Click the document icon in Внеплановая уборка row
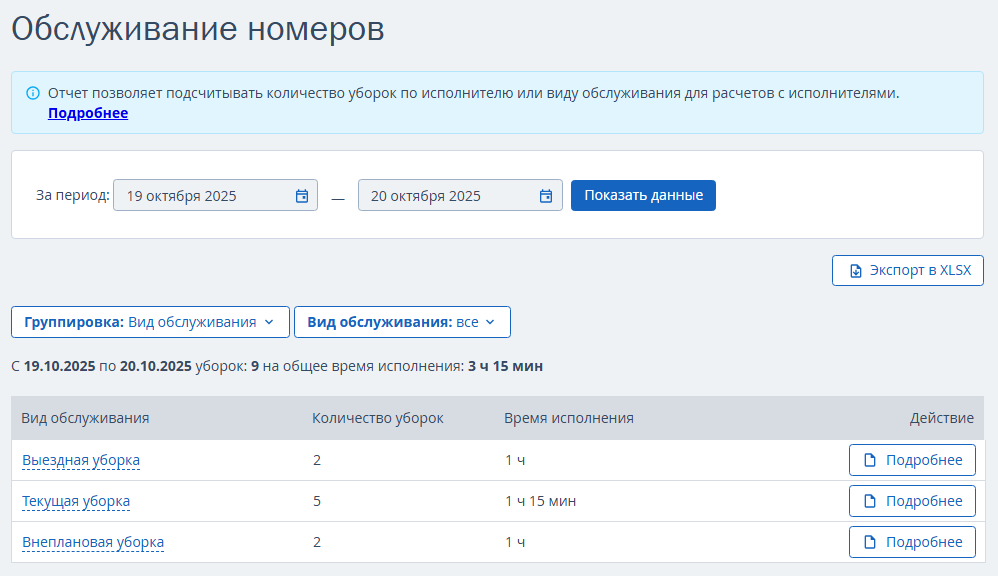The image size is (998, 576). pyautogui.click(x=870, y=542)
